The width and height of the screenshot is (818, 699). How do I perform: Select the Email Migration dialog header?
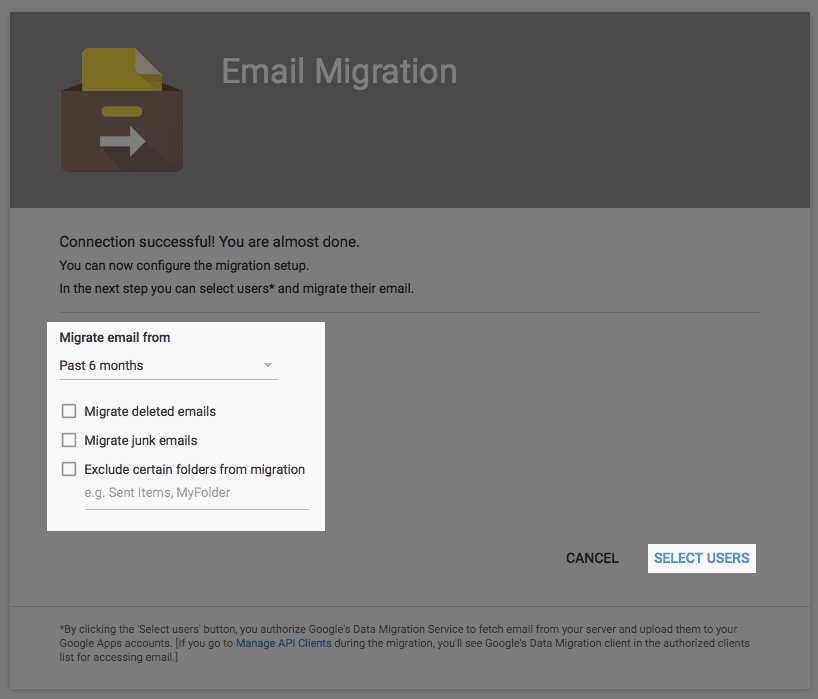click(x=338, y=72)
